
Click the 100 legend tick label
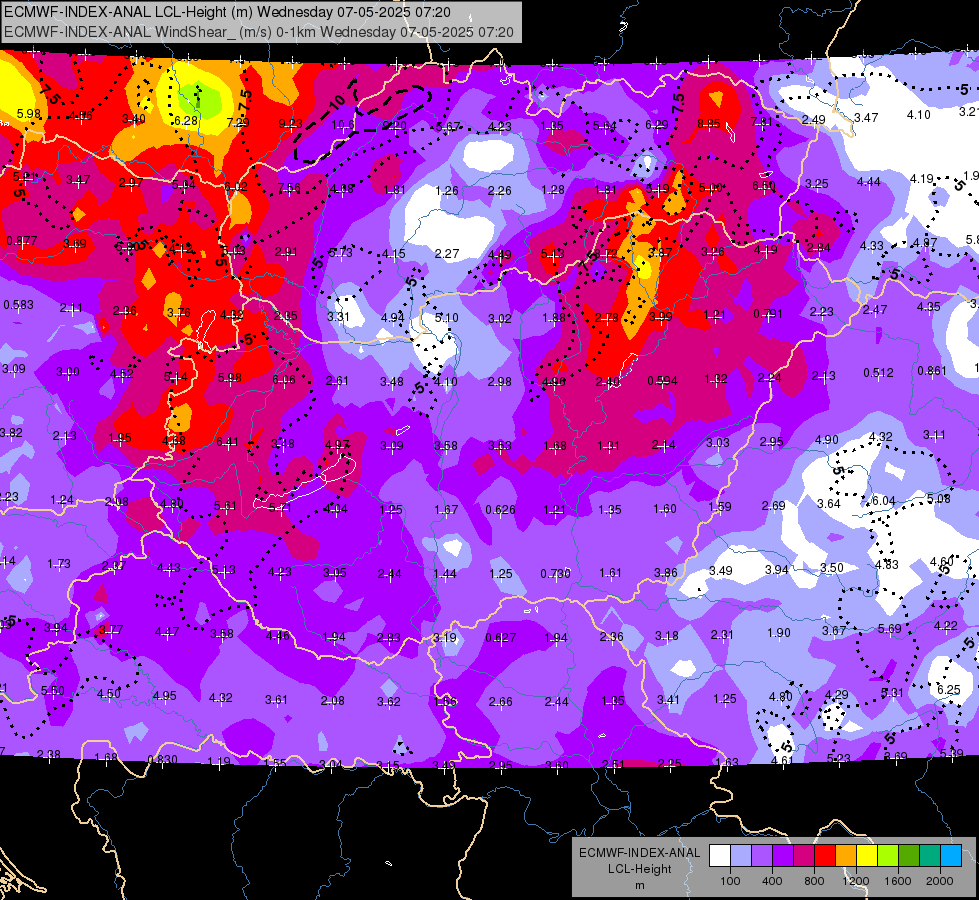730,881
